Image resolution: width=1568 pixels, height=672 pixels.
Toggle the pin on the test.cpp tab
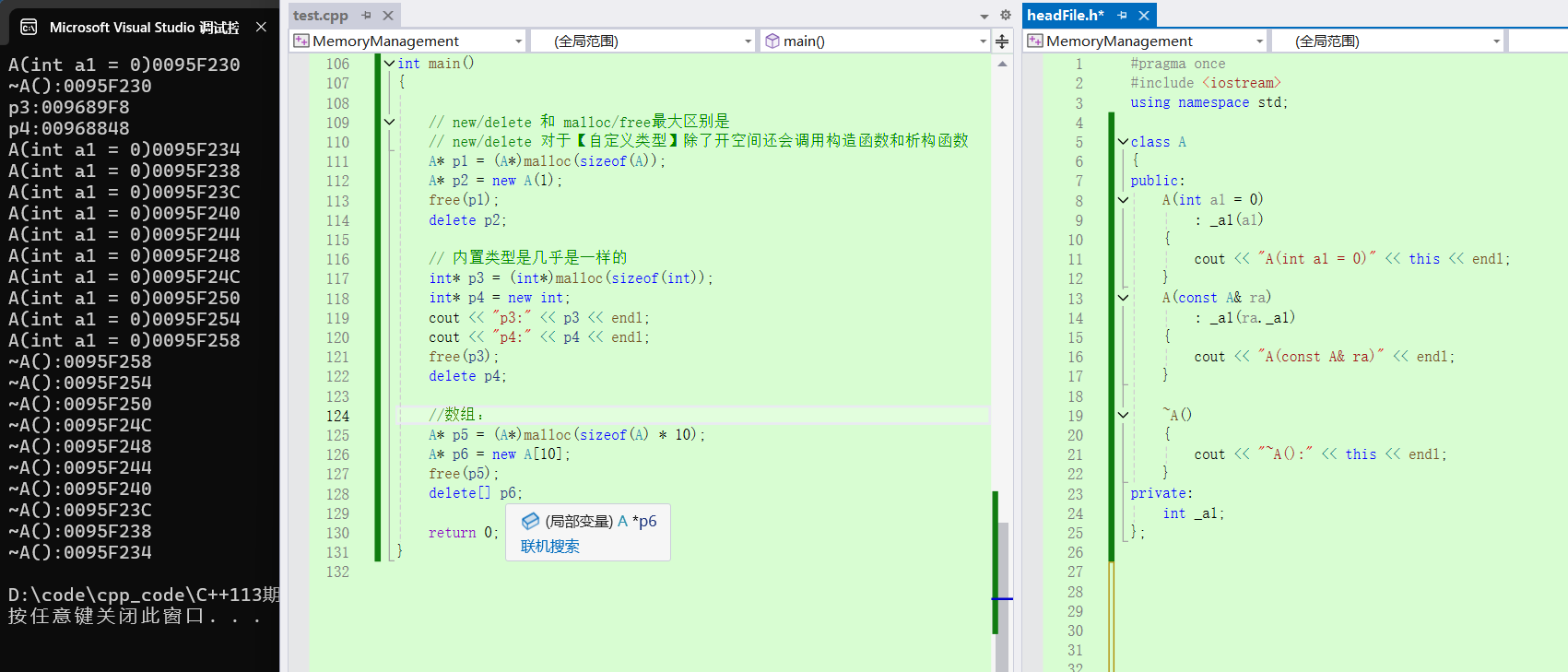click(367, 15)
